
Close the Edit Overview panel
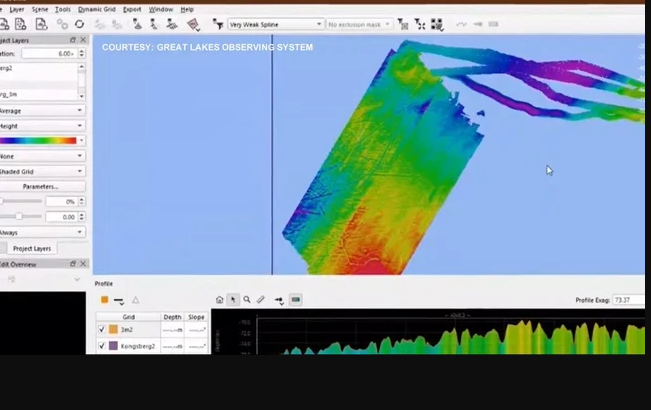(x=83, y=264)
